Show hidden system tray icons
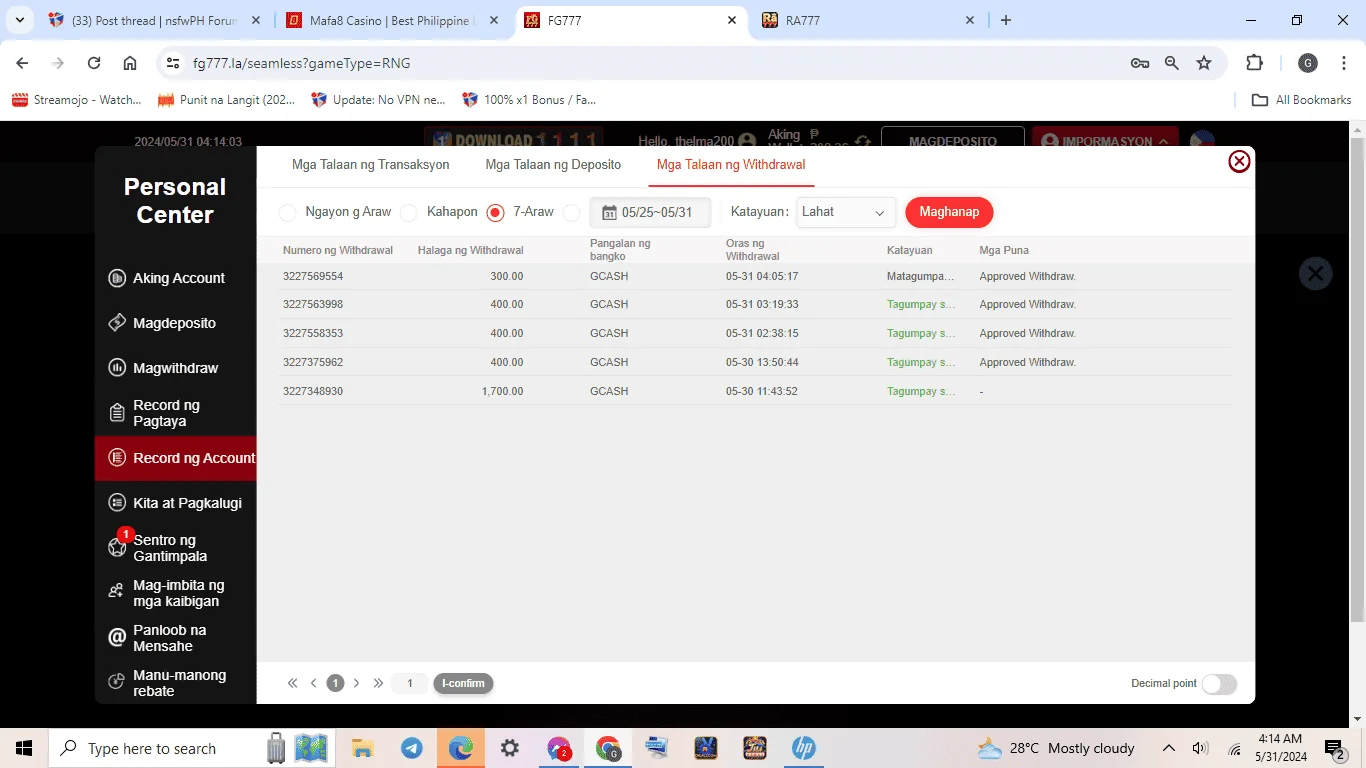The height and width of the screenshot is (768, 1366). click(1168, 748)
